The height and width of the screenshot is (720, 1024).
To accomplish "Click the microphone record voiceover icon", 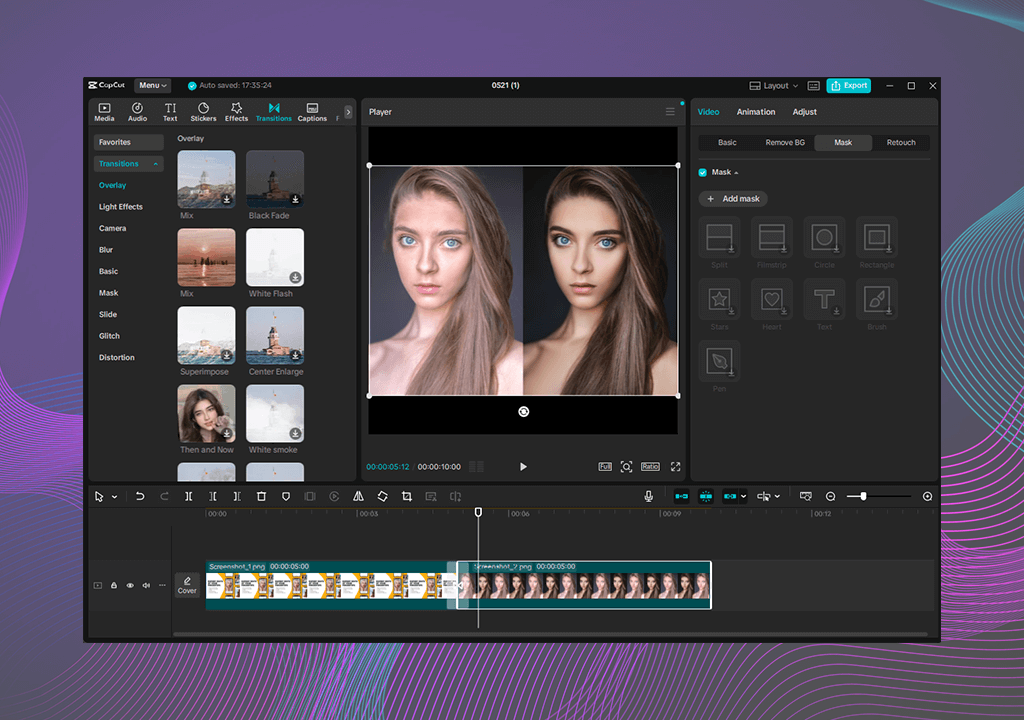I will tap(648, 497).
